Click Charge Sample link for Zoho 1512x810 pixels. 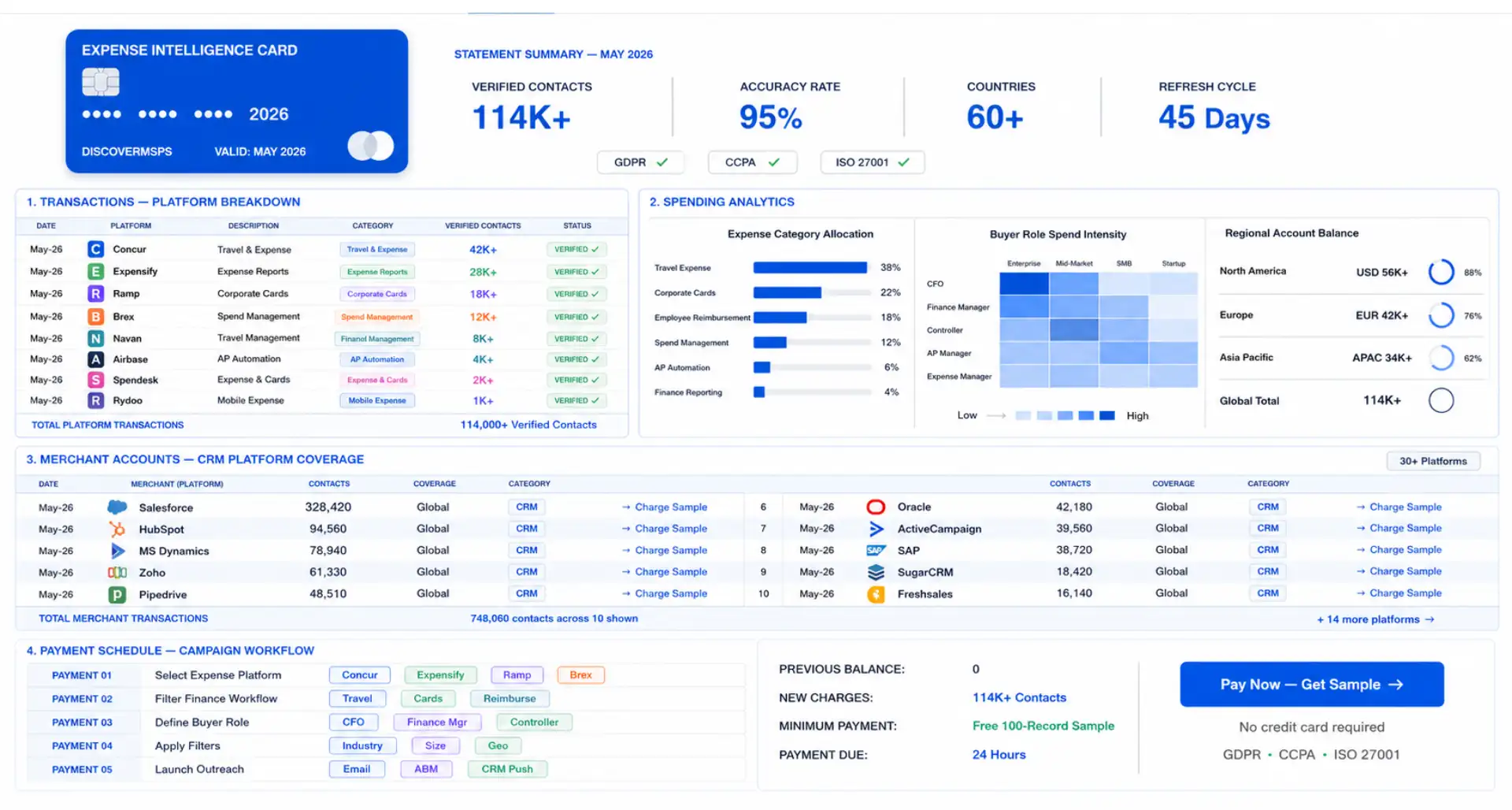pyautogui.click(x=665, y=572)
